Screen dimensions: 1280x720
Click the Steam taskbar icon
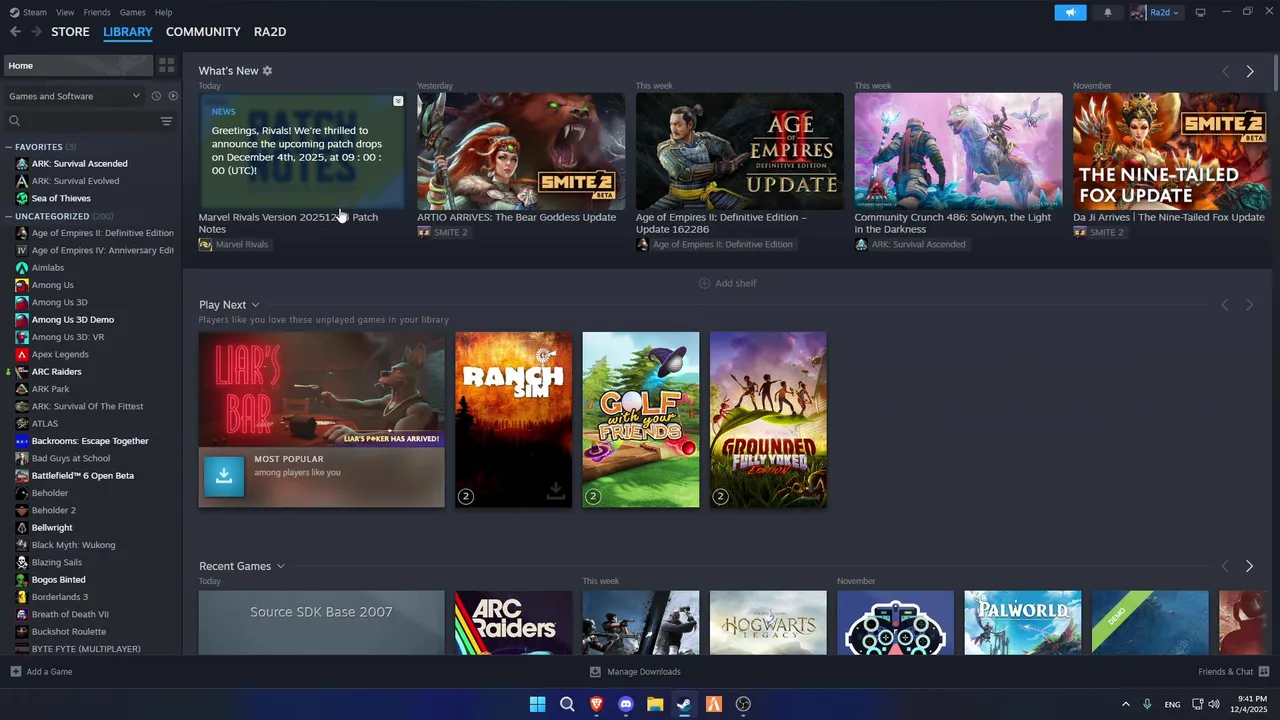point(684,704)
